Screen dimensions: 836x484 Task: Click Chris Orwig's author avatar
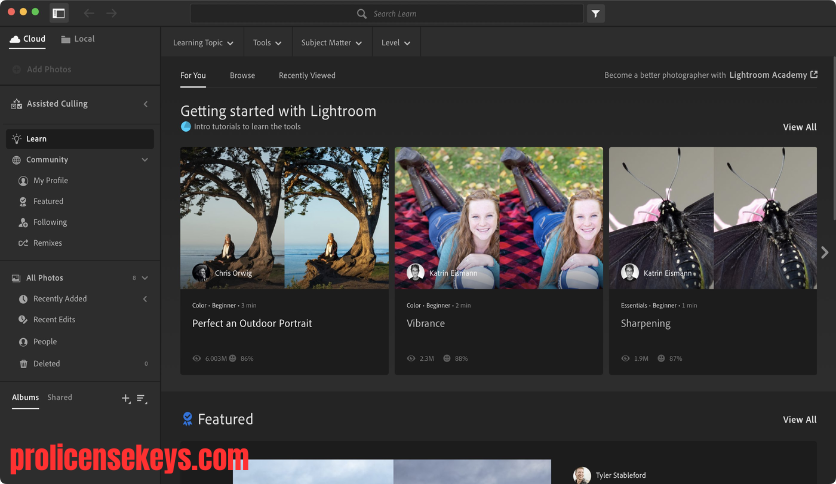coord(202,272)
